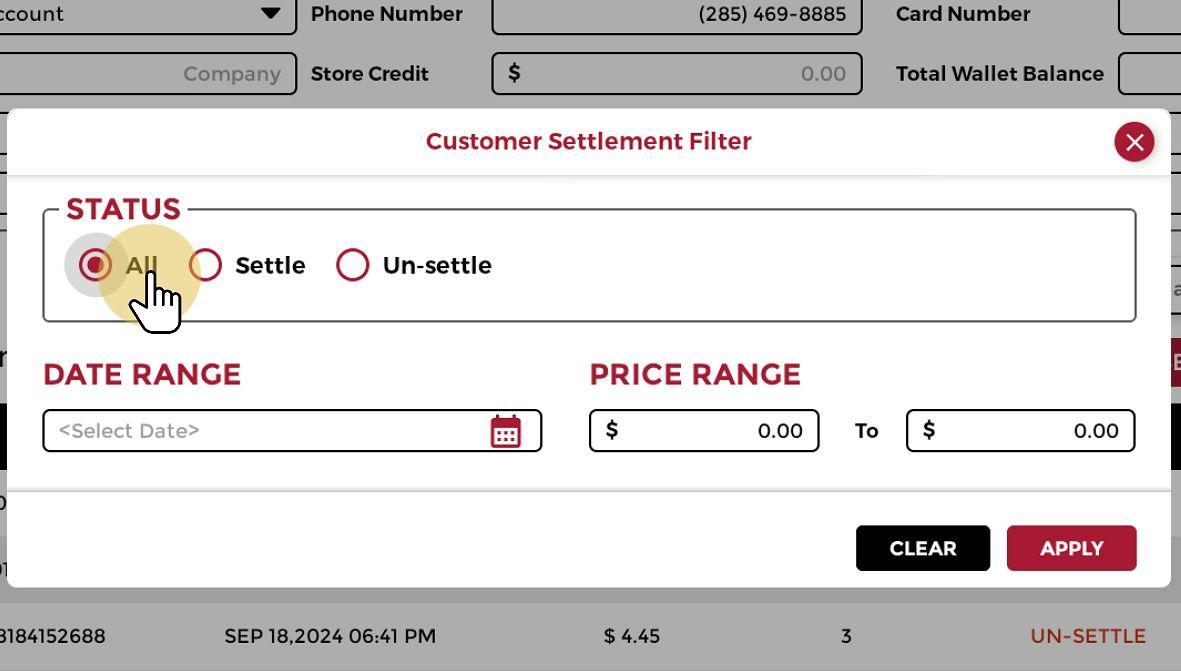Click the Card Number field
This screenshot has height=671, width=1181.
tap(1150, 15)
